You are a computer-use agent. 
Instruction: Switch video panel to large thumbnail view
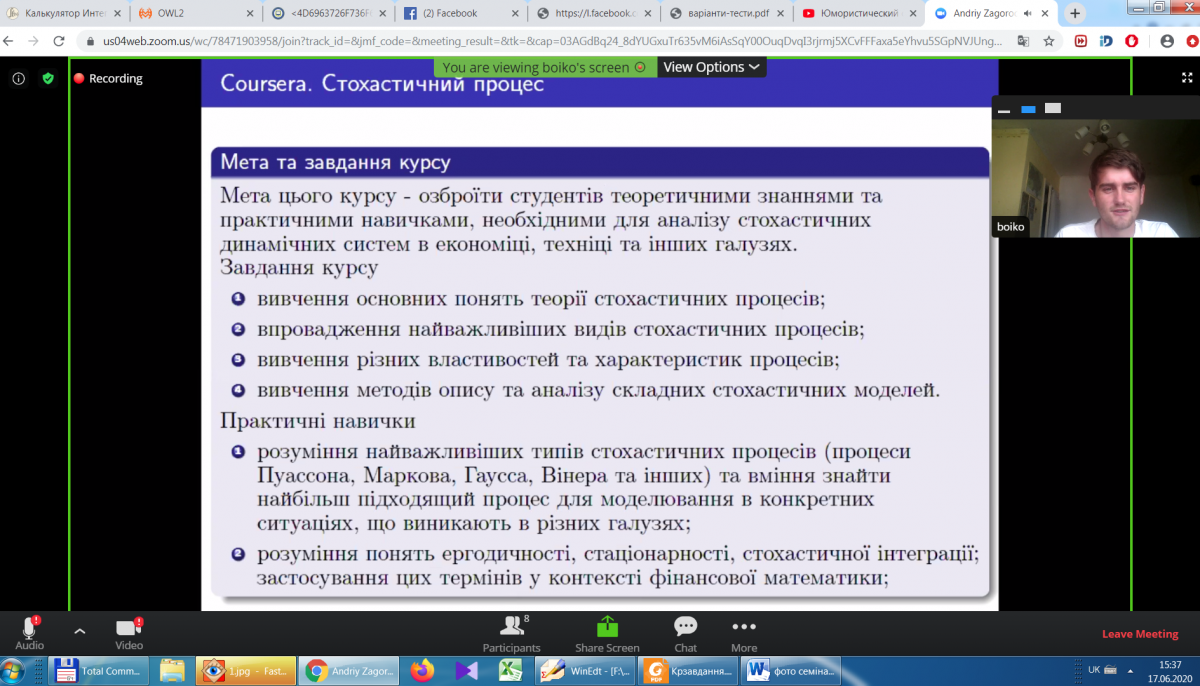1052,108
